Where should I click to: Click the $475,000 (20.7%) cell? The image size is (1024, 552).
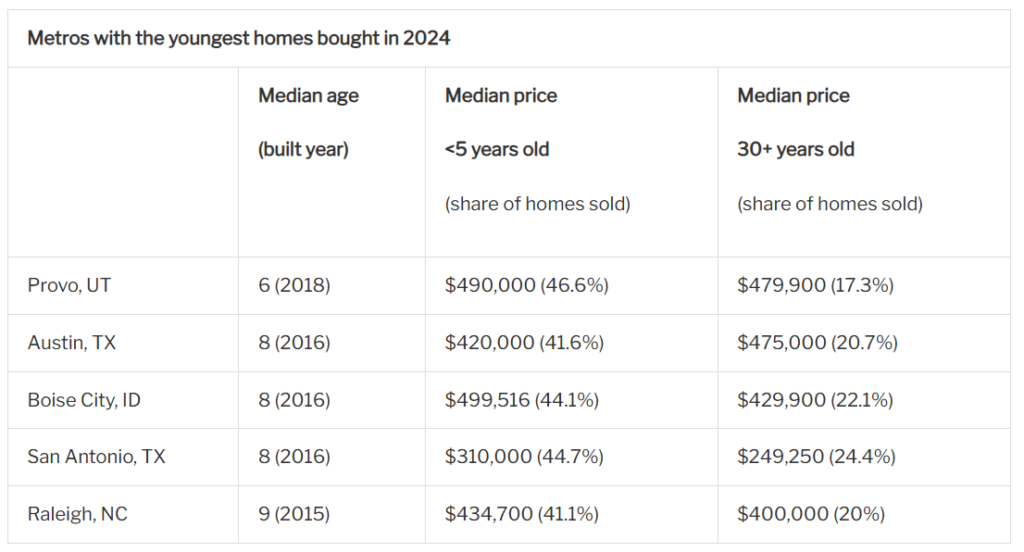(817, 343)
